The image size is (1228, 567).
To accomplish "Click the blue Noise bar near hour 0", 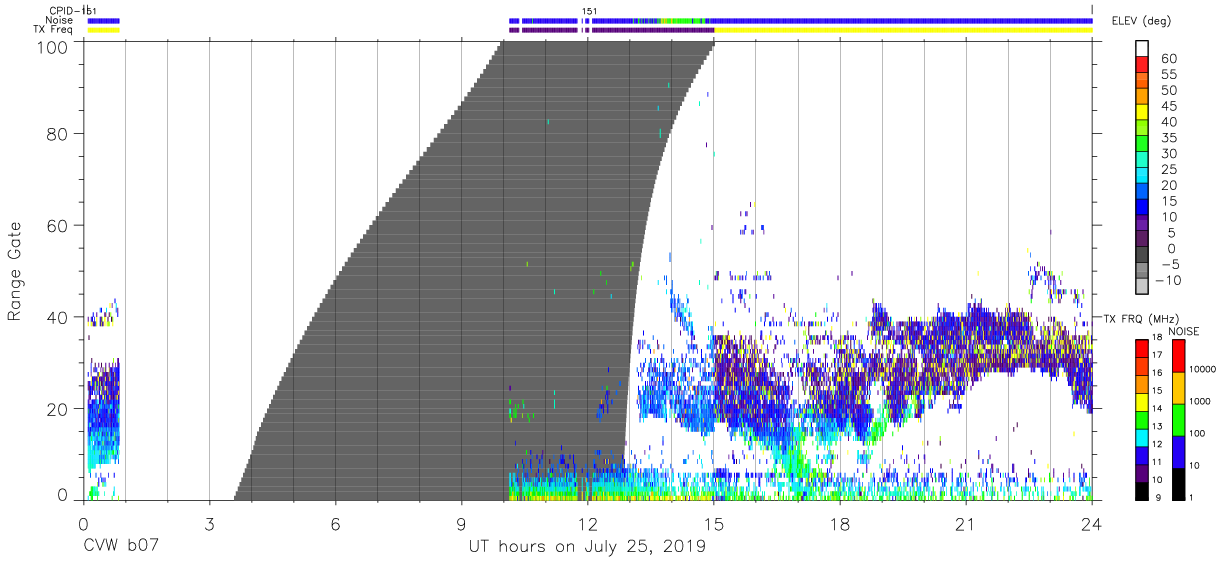I will pyautogui.click(x=103, y=20).
